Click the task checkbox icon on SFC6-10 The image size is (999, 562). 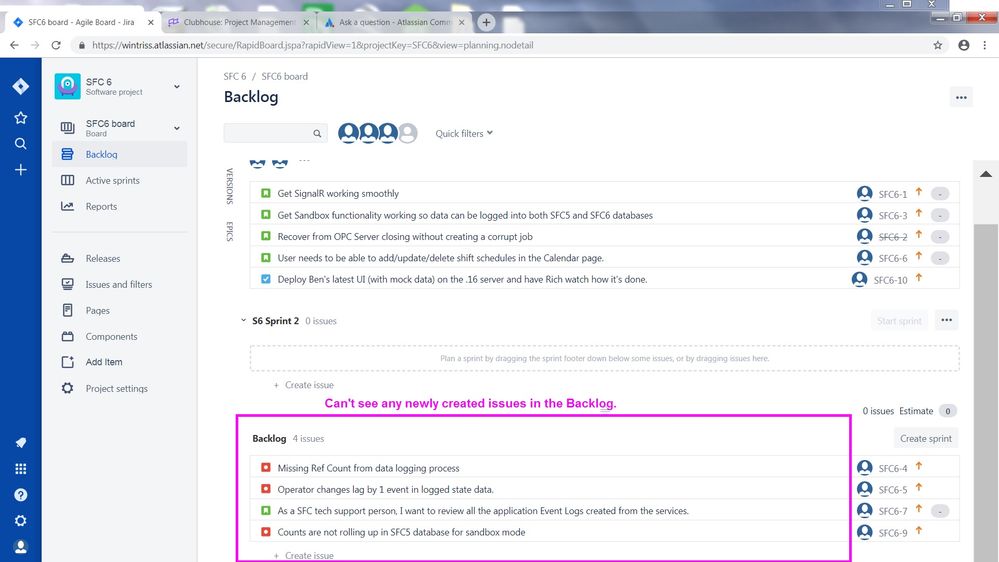266,279
